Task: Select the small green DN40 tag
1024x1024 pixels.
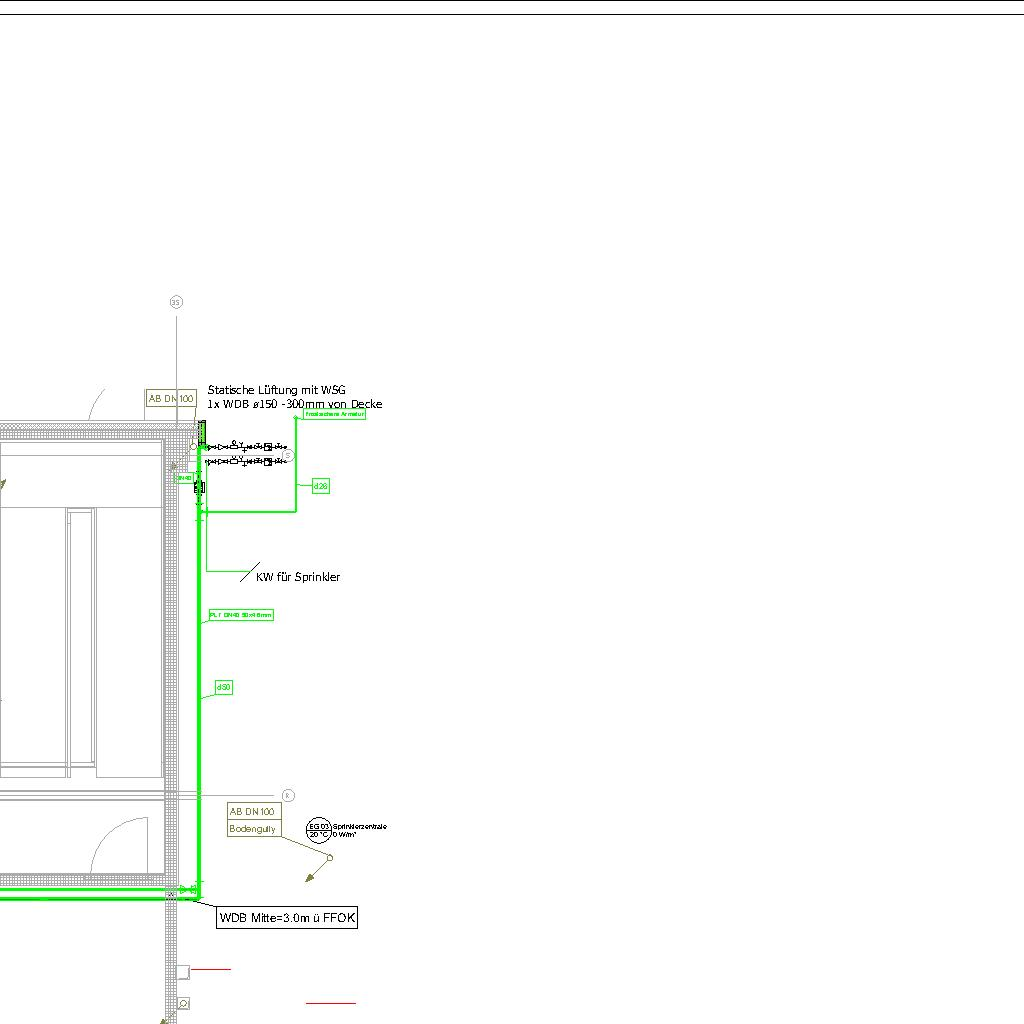Action: (184, 478)
